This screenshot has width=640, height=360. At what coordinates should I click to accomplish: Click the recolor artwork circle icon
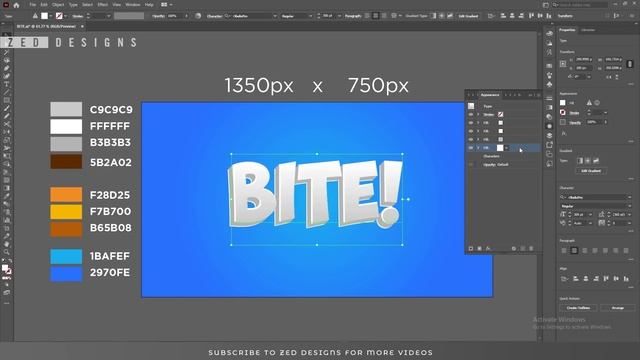point(198,16)
